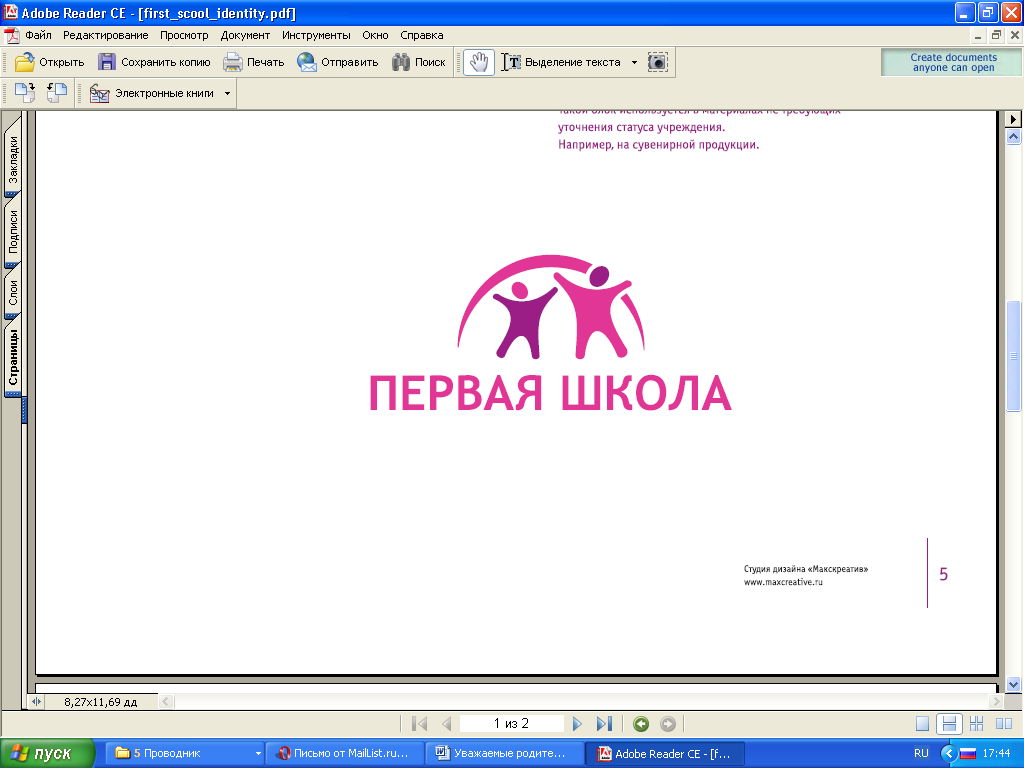Minimize the inner document window
The height and width of the screenshot is (768, 1024).
978,35
